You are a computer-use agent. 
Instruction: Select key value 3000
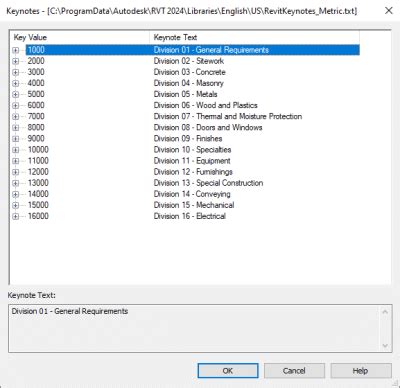pos(36,72)
